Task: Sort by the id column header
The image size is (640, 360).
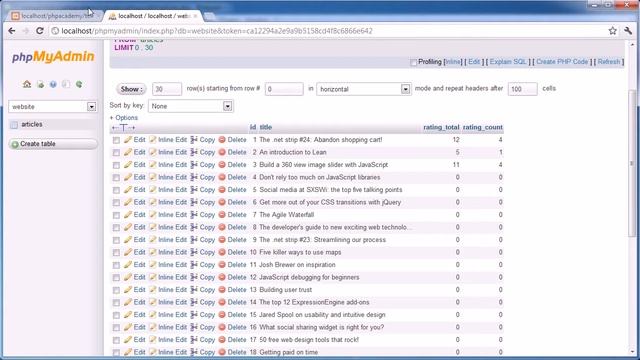Action: pos(253,127)
